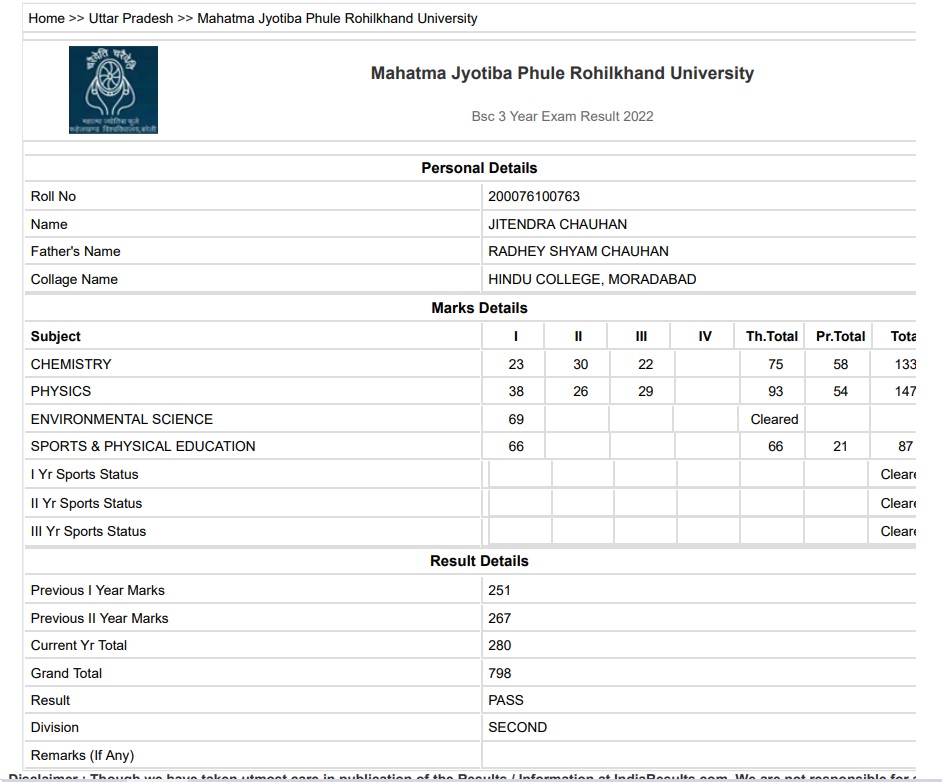The image size is (942, 782).
Task: Click Sports practical total 21
Action: (840, 446)
